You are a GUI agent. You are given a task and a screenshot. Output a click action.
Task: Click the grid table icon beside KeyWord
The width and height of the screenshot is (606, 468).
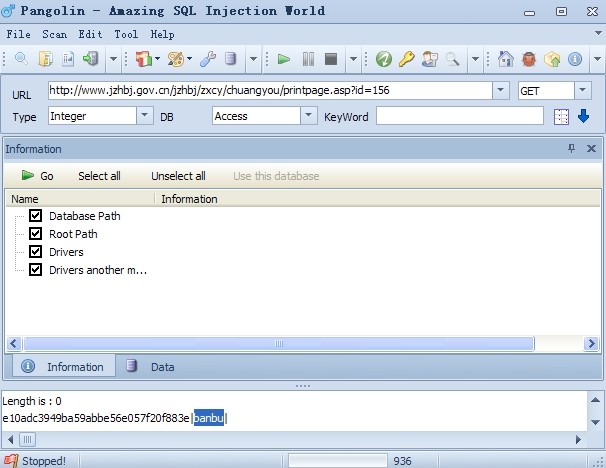(x=561, y=116)
